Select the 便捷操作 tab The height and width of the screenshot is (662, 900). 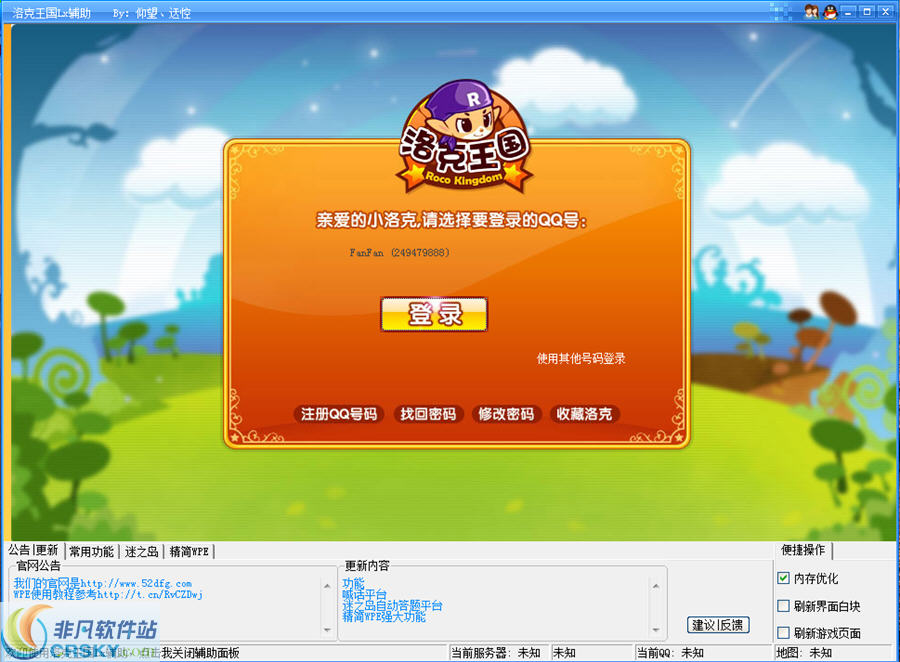coord(803,550)
